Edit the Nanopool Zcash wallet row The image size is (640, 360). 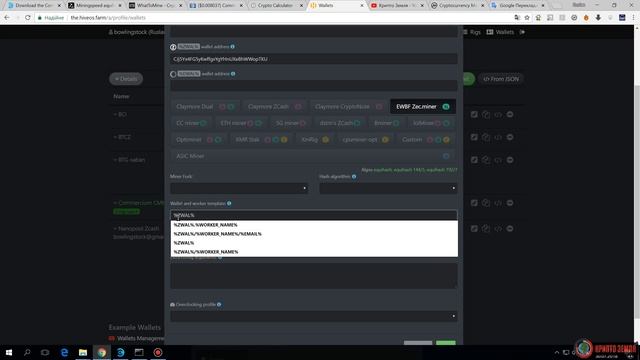click(x=474, y=229)
